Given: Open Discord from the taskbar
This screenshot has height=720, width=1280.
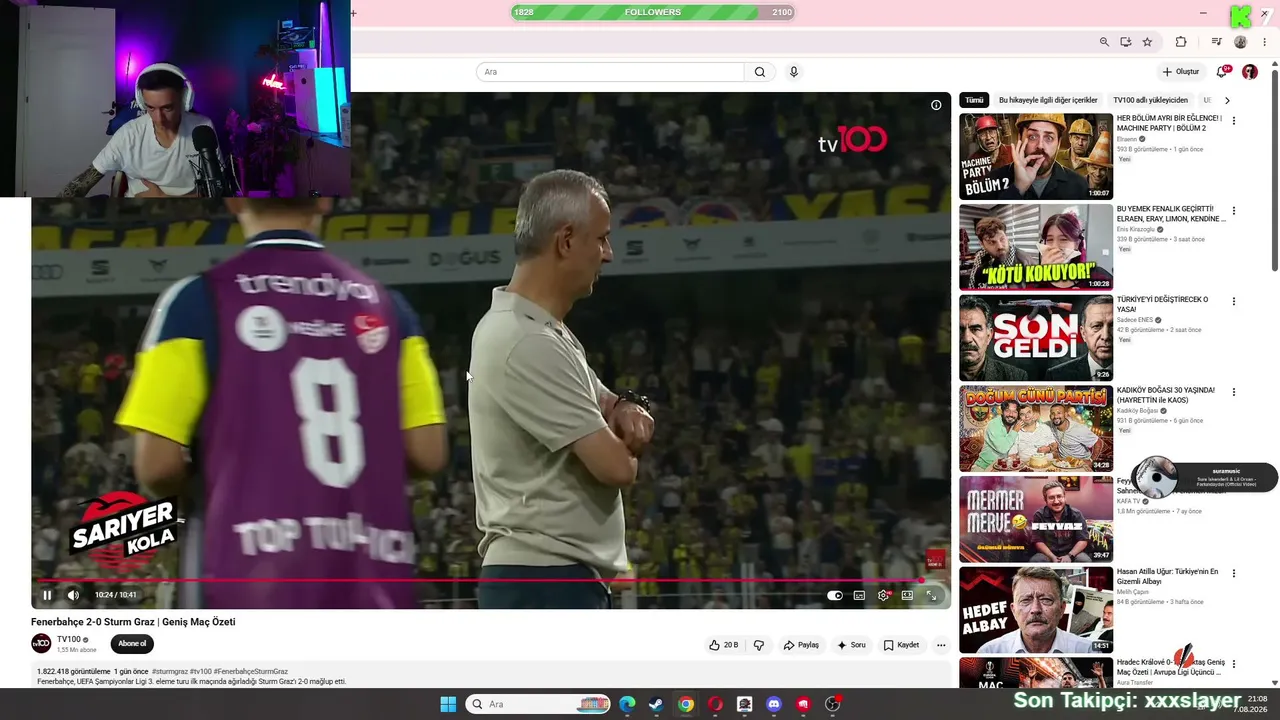Looking at the screenshot, I should click(774, 704).
